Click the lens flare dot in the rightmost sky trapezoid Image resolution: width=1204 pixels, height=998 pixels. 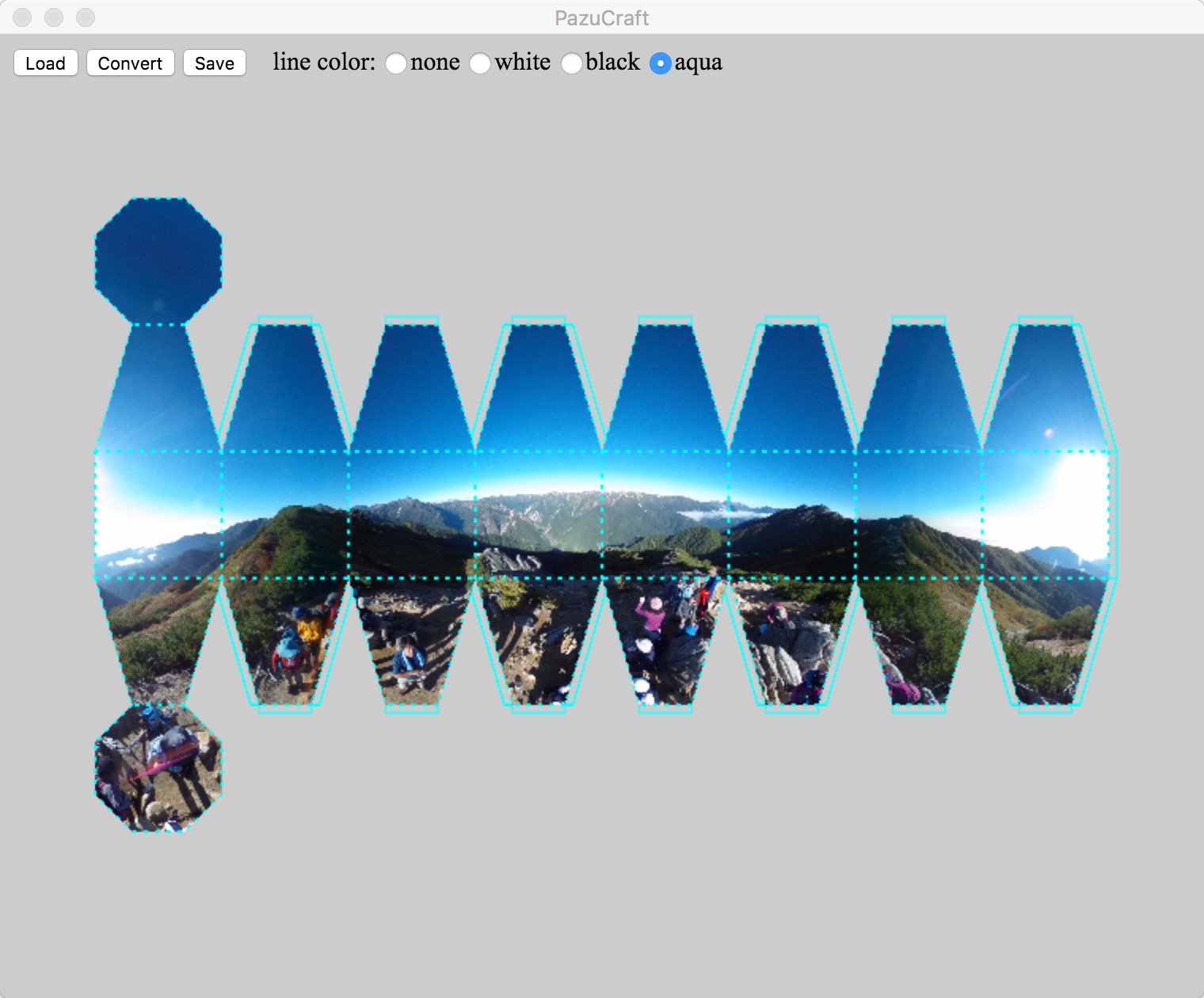[x=1050, y=432]
